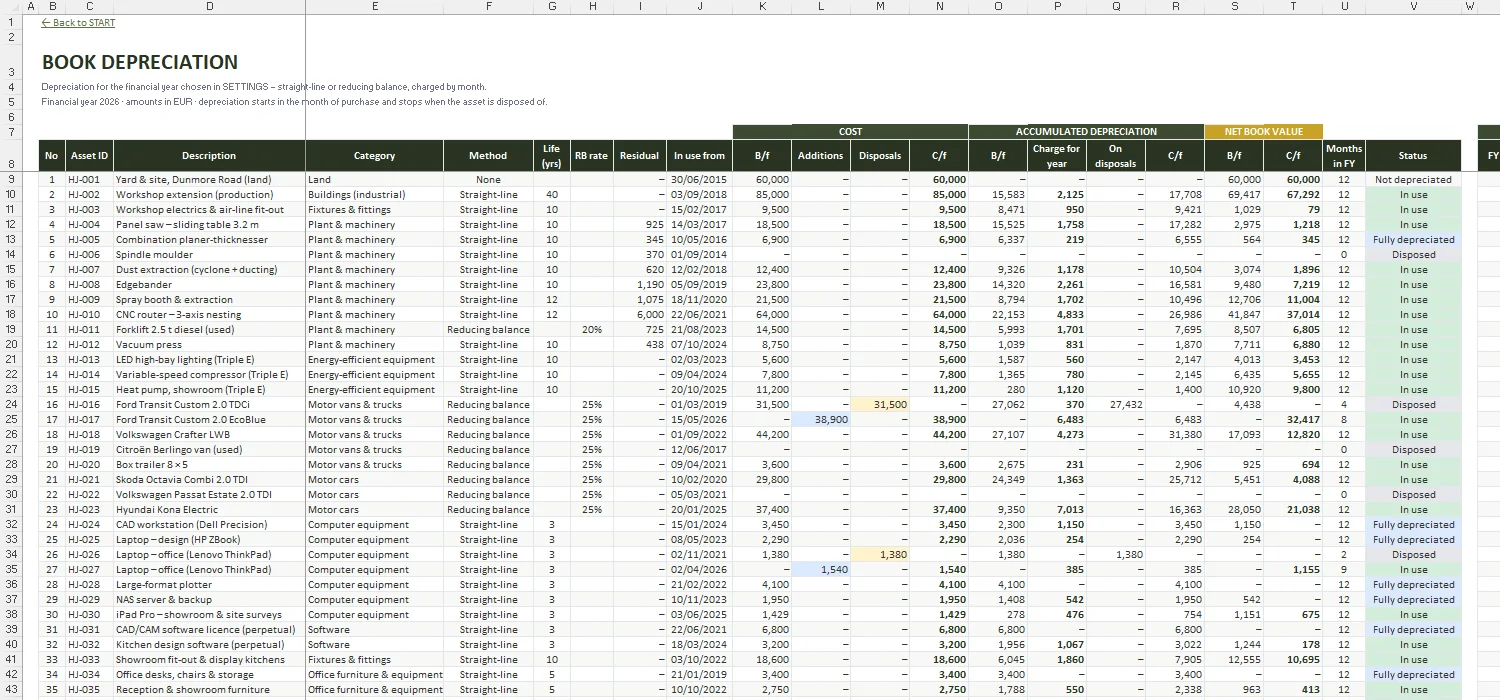Select the 31,500 disposals cell
The height and width of the screenshot is (700, 1500).
(880, 405)
